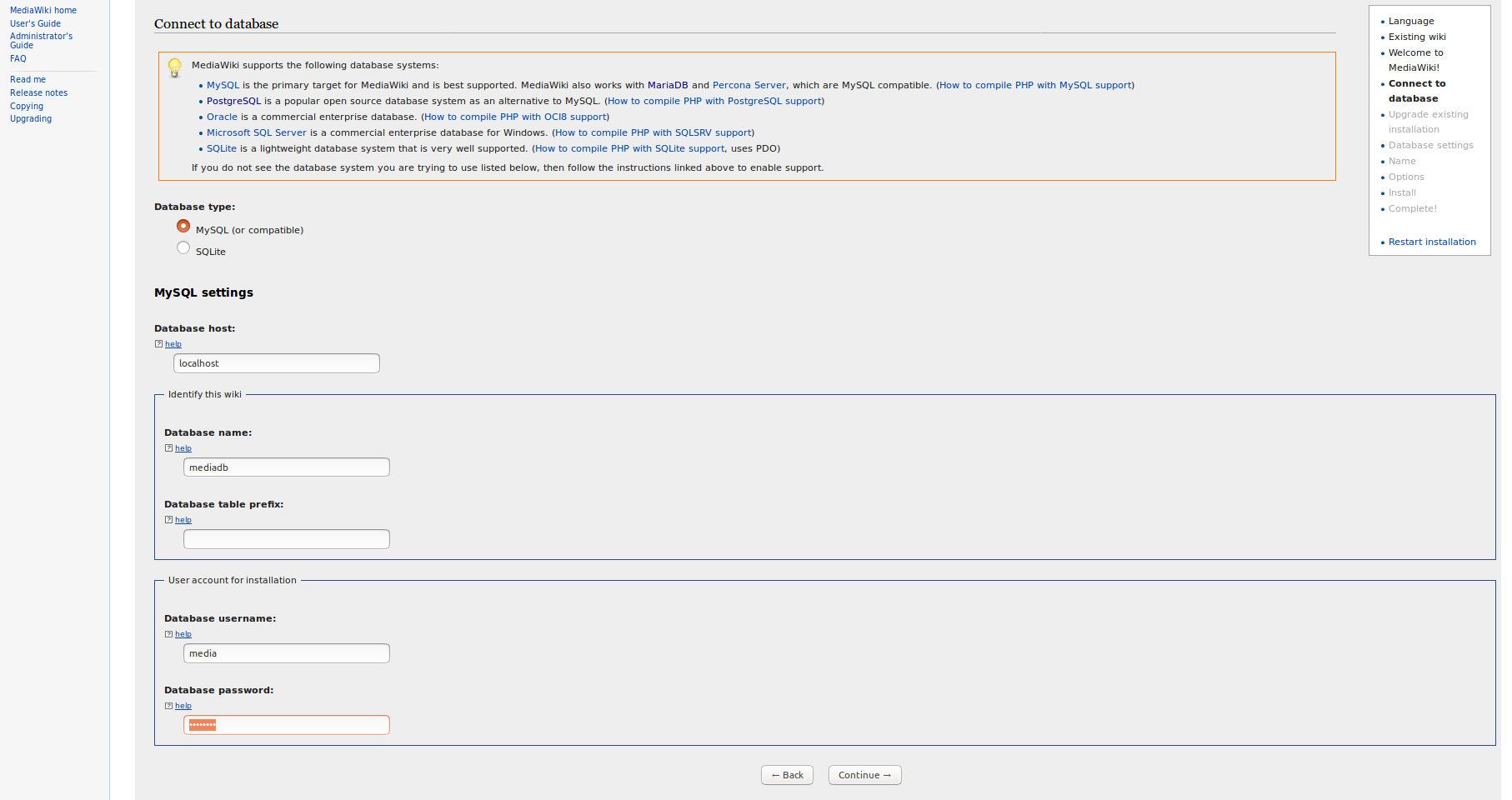Screen dimensions: 1512x800
Task: Click Database settings step in list
Action: [x=1430, y=145]
